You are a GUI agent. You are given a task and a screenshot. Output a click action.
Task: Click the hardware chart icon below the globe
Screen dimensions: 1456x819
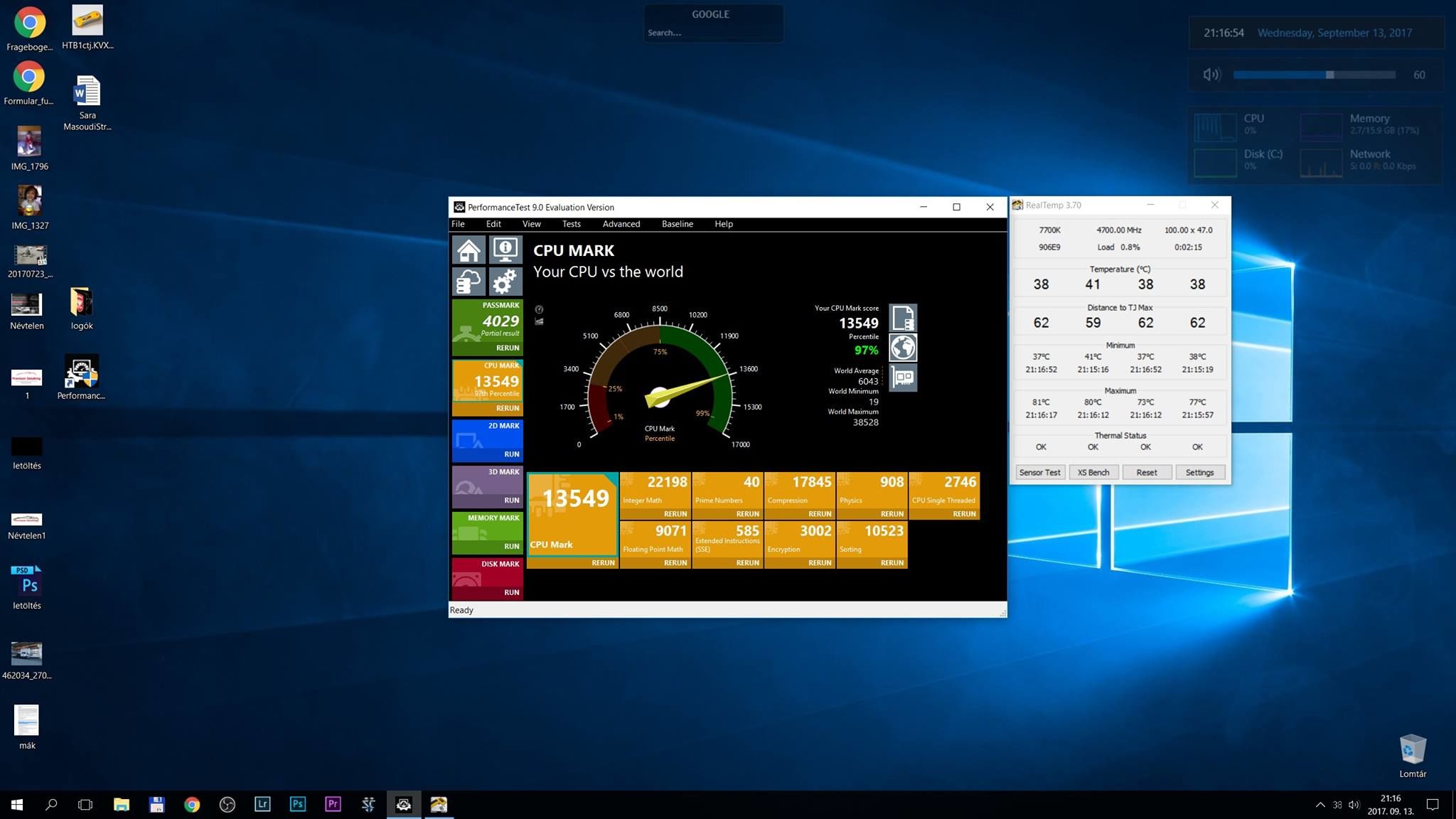pos(903,378)
